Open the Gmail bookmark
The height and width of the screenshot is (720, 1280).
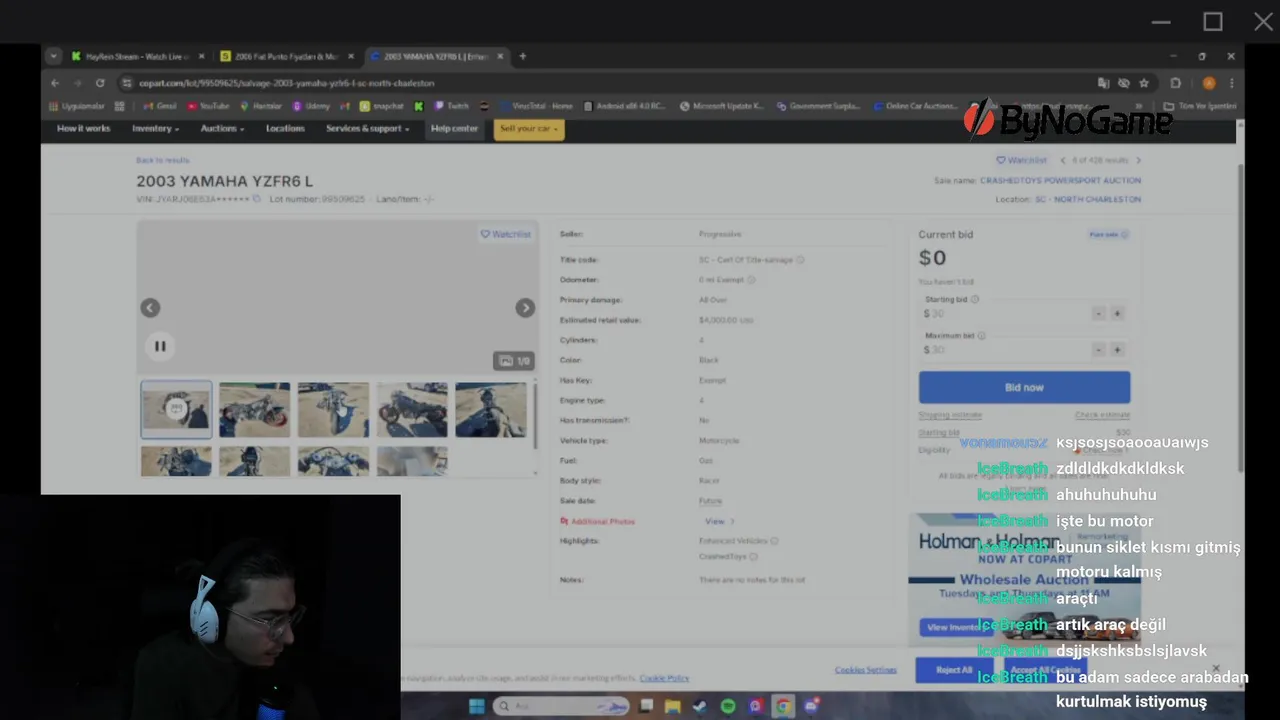pyautogui.click(x=160, y=106)
